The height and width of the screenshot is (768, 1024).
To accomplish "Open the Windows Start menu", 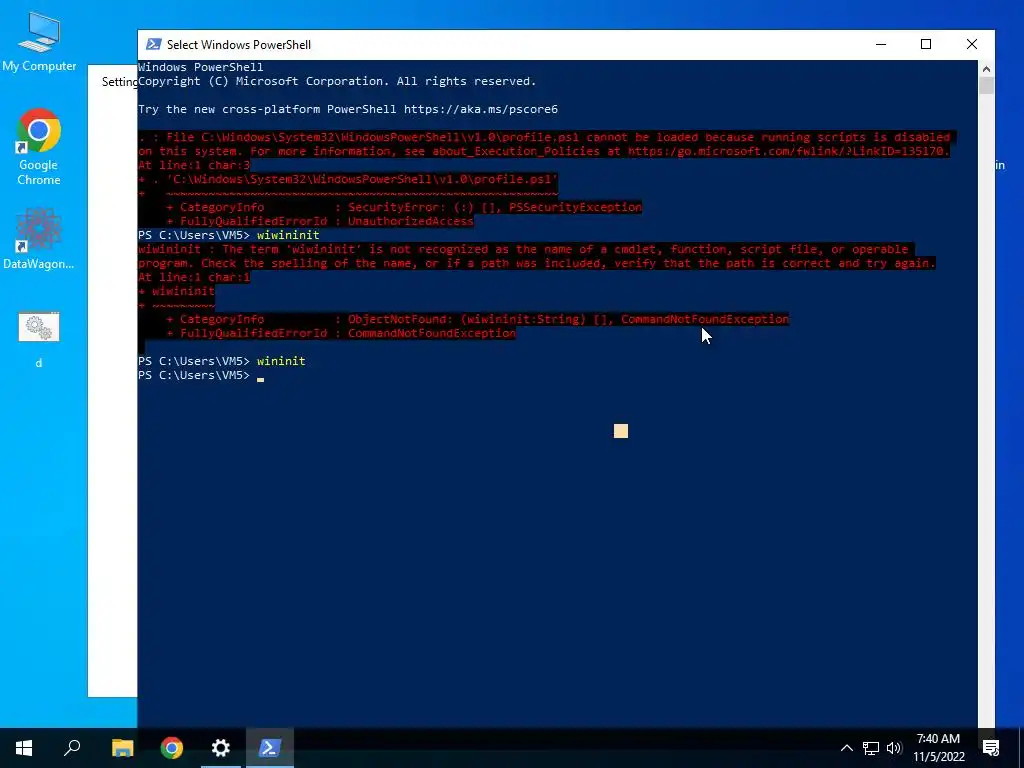I will (x=24, y=748).
